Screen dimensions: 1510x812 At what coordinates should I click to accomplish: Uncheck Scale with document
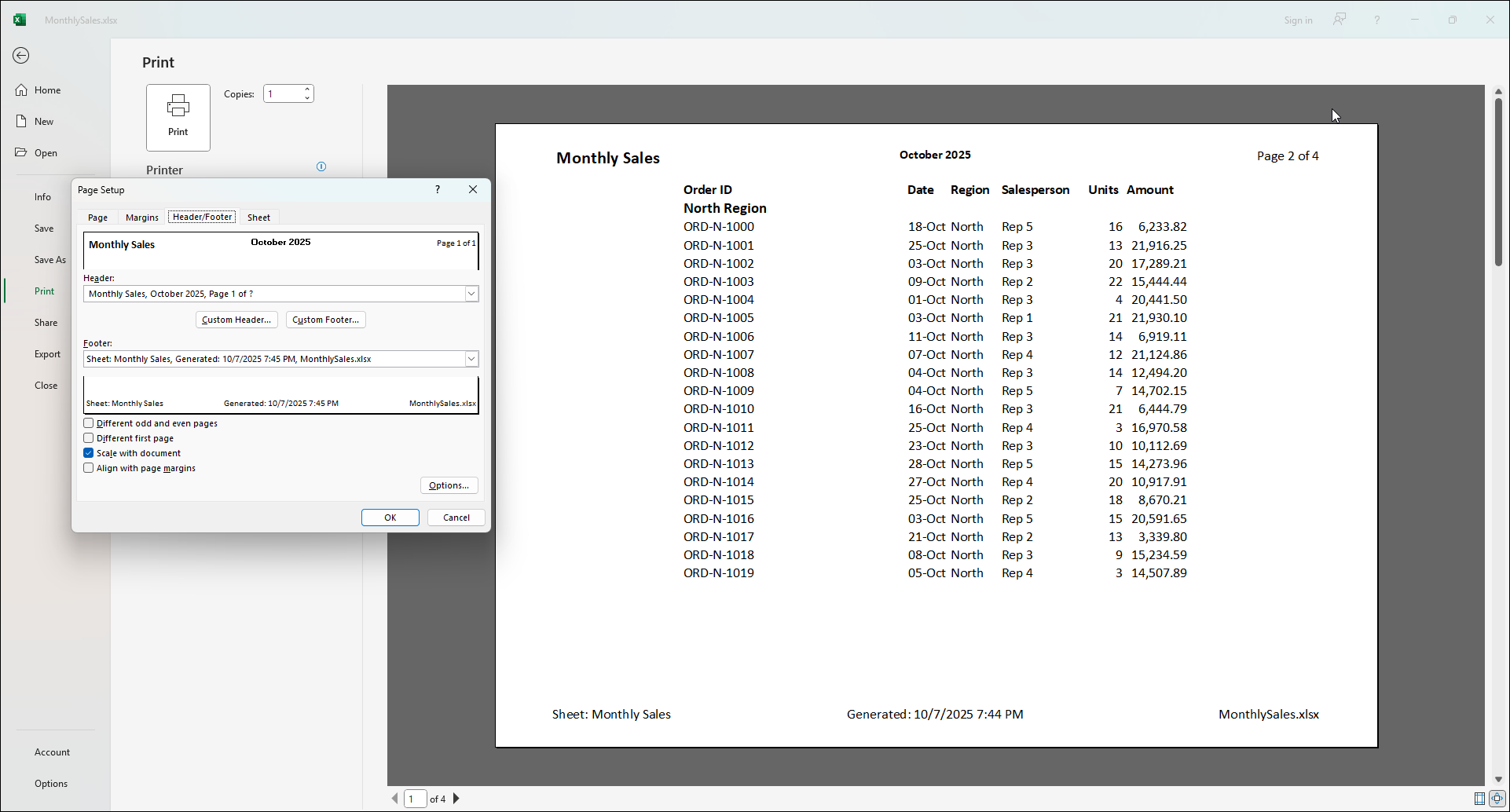click(x=89, y=452)
